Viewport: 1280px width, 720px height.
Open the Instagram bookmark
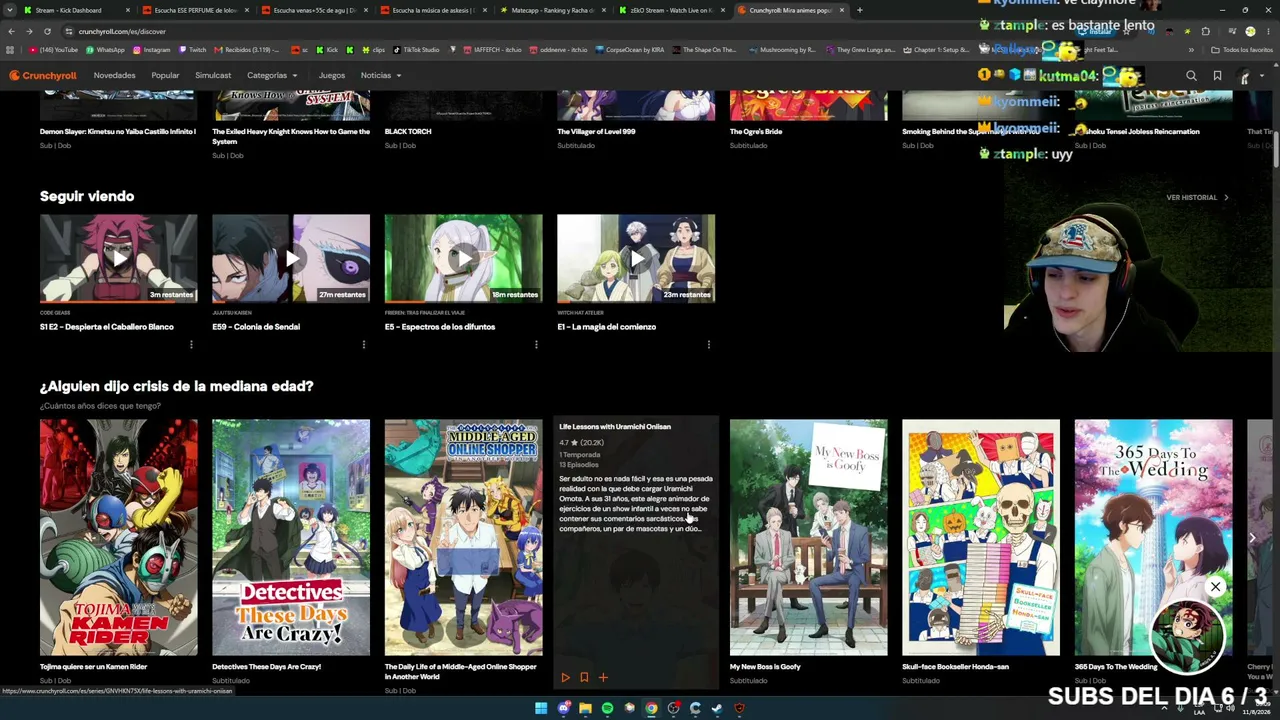point(151,49)
